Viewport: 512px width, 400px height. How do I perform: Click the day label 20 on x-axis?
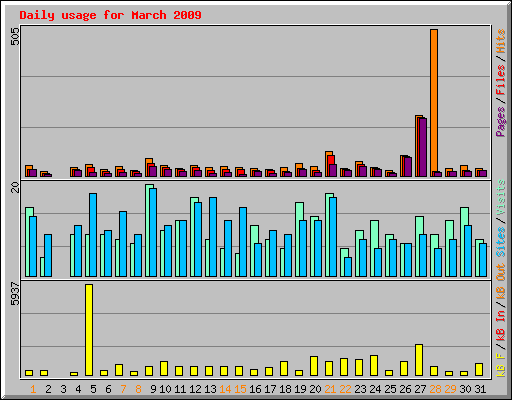click(315, 389)
